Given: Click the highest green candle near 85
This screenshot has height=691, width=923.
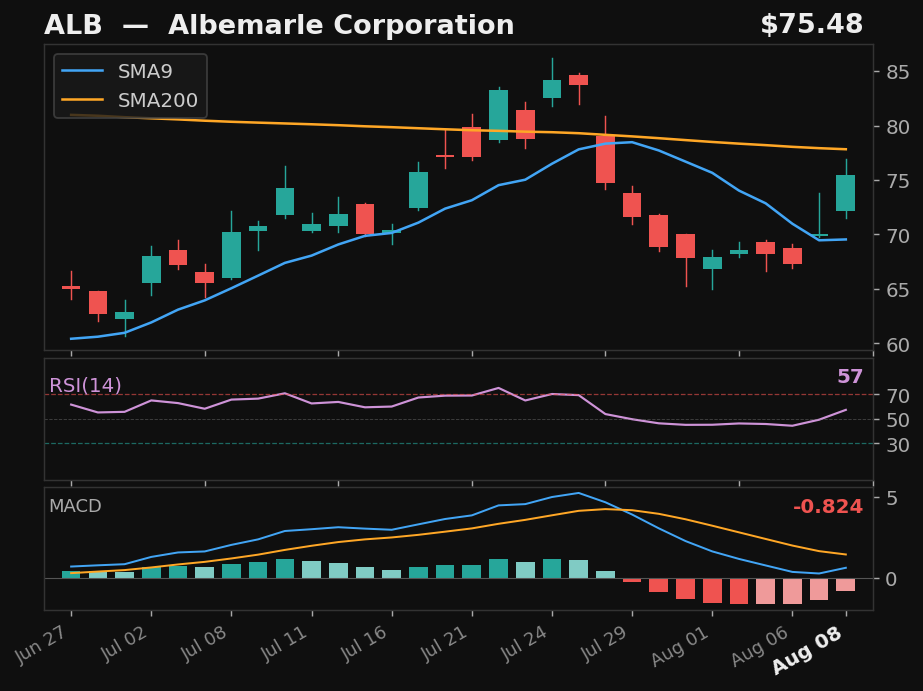Looking at the screenshot, I should click(552, 88).
